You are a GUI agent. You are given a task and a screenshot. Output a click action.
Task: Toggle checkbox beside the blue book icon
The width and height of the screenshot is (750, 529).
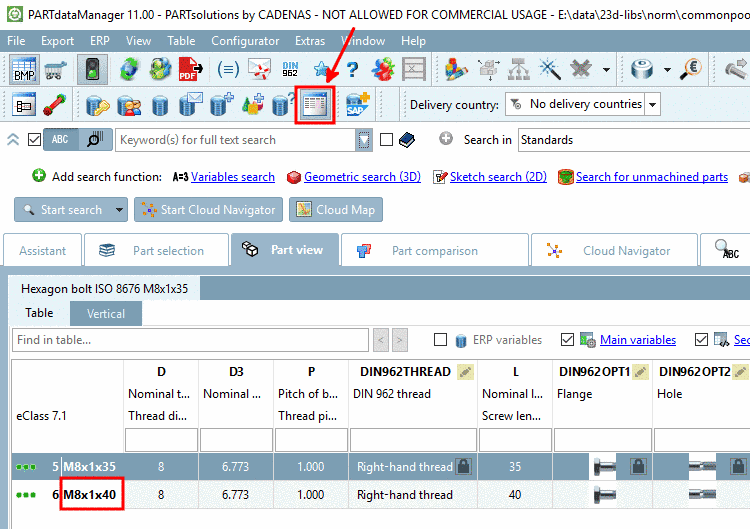pos(386,140)
